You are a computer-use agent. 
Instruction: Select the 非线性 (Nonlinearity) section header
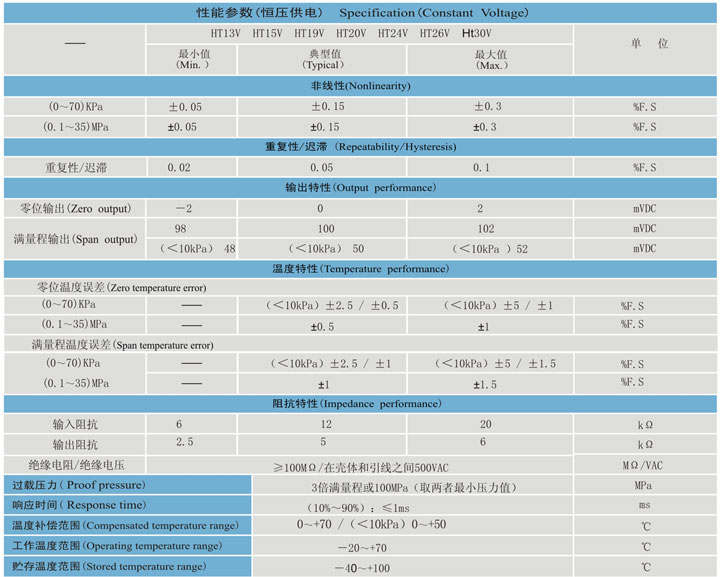coord(360,86)
